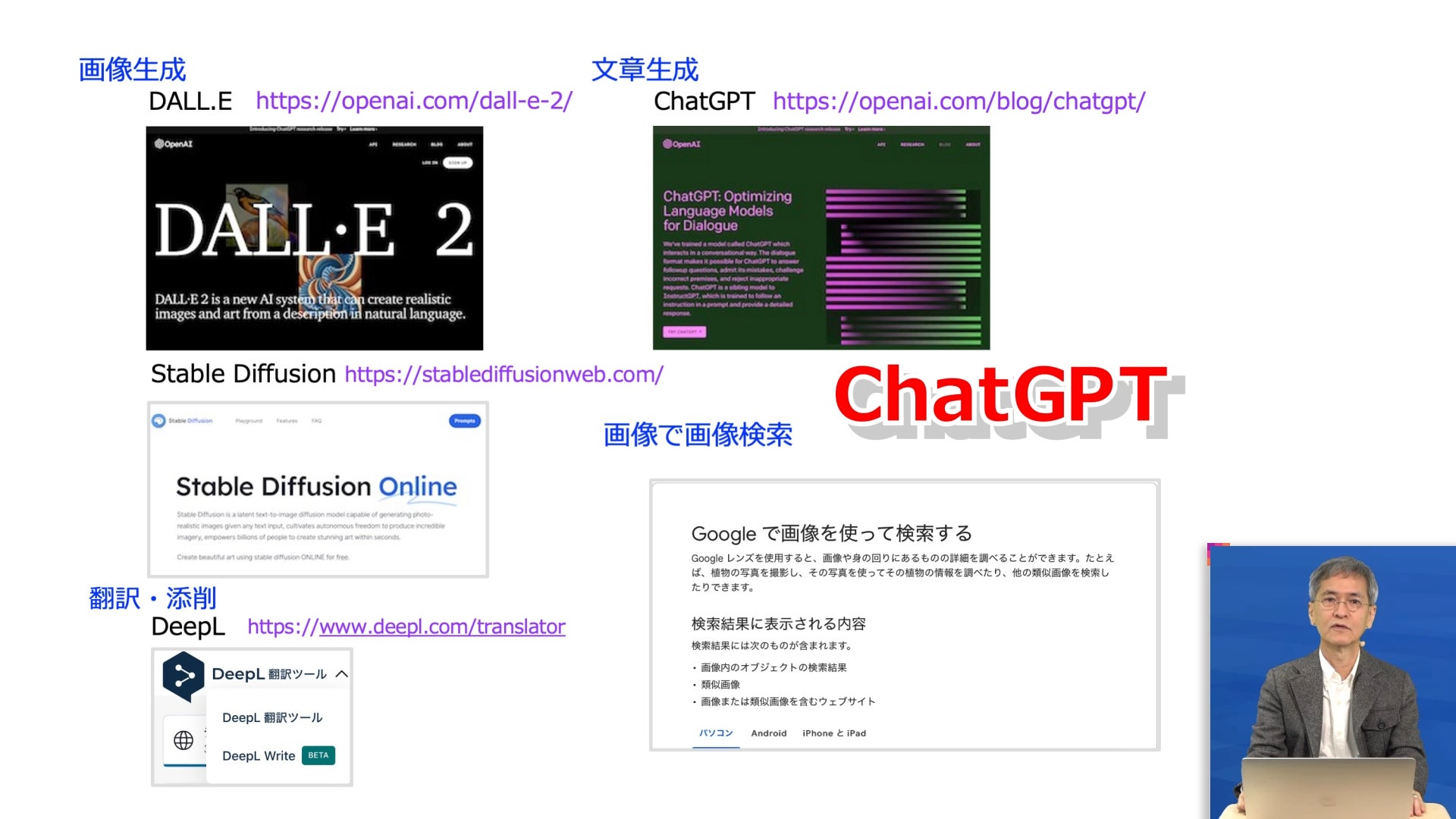The width and height of the screenshot is (1456, 819).
Task: Click the DALL·E 2 website thumbnail
Action: point(314,238)
